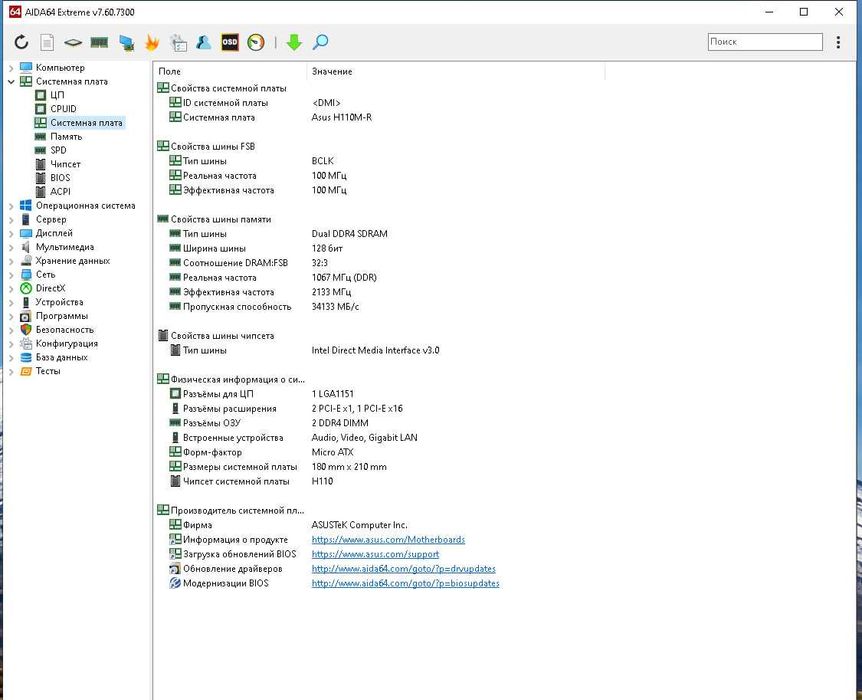Select the Эффективная частота 2133 МГц value
This screenshot has height=700, width=862.
[331, 292]
